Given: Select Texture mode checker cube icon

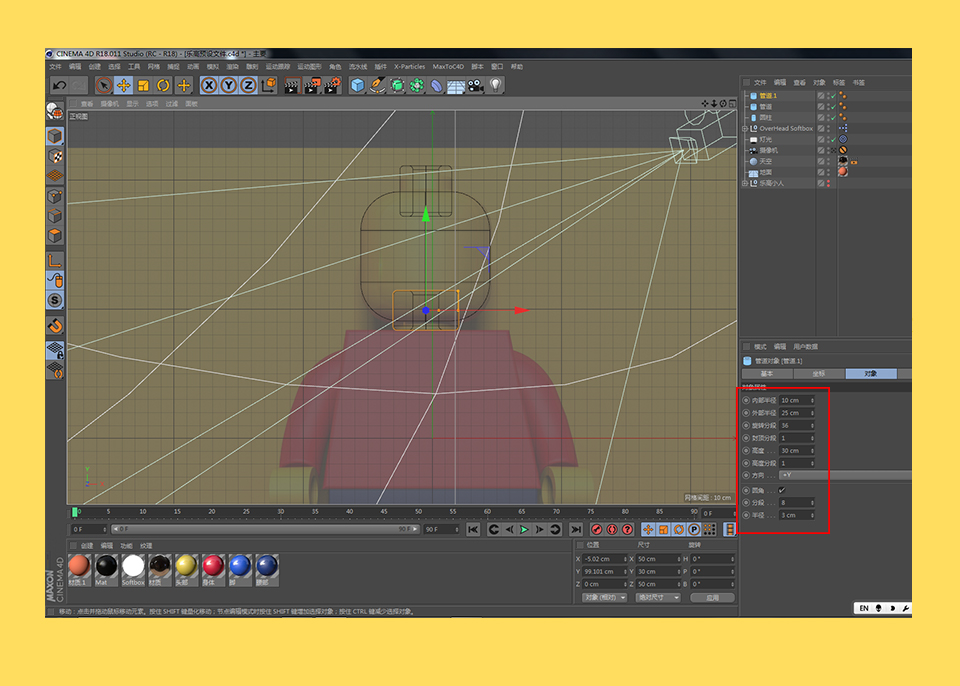Looking at the screenshot, I should pyautogui.click(x=55, y=156).
